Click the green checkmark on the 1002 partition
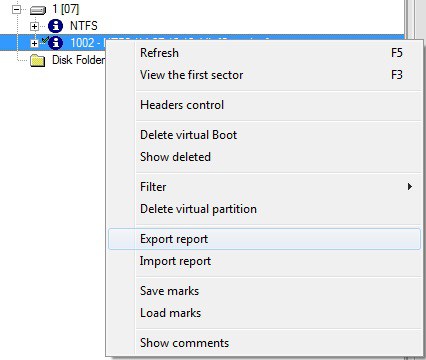The image size is (426, 360). (45, 40)
